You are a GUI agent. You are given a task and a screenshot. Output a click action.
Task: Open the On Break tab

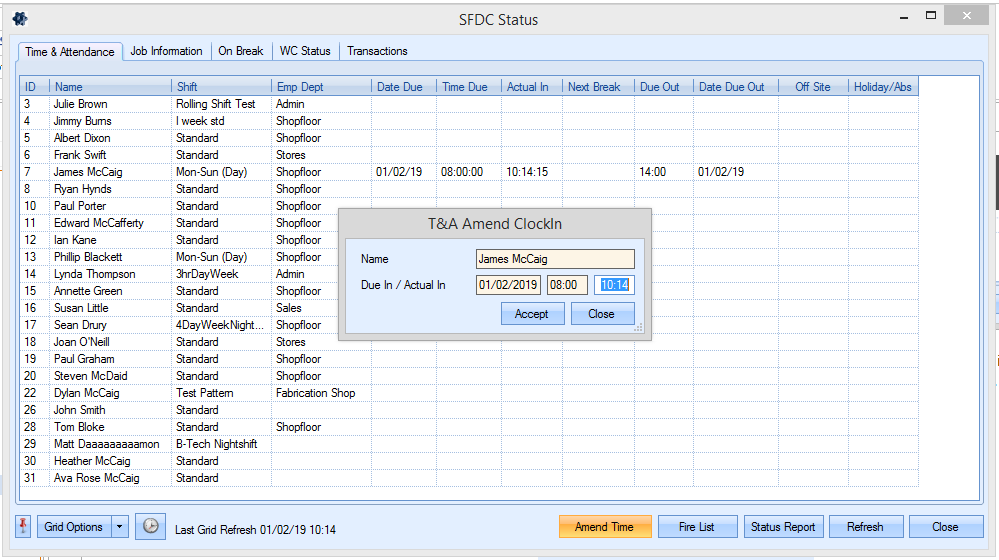point(241,51)
